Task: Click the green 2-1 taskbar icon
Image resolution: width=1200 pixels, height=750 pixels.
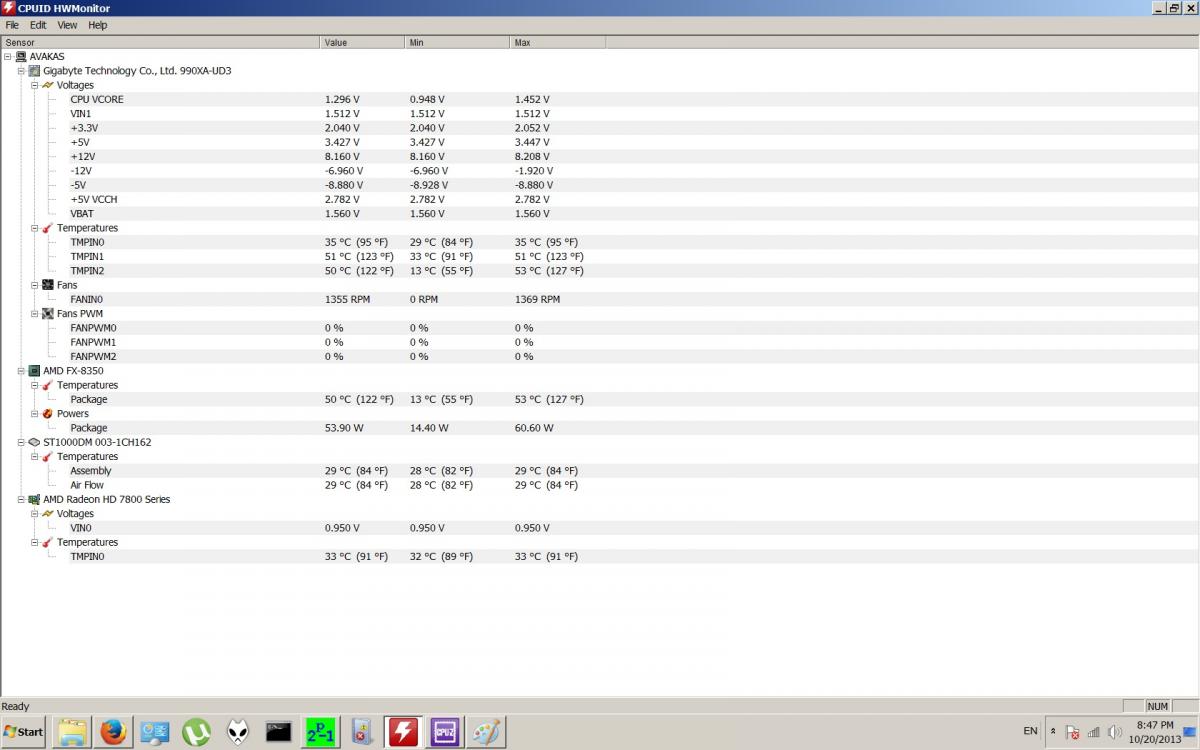Action: [321, 732]
